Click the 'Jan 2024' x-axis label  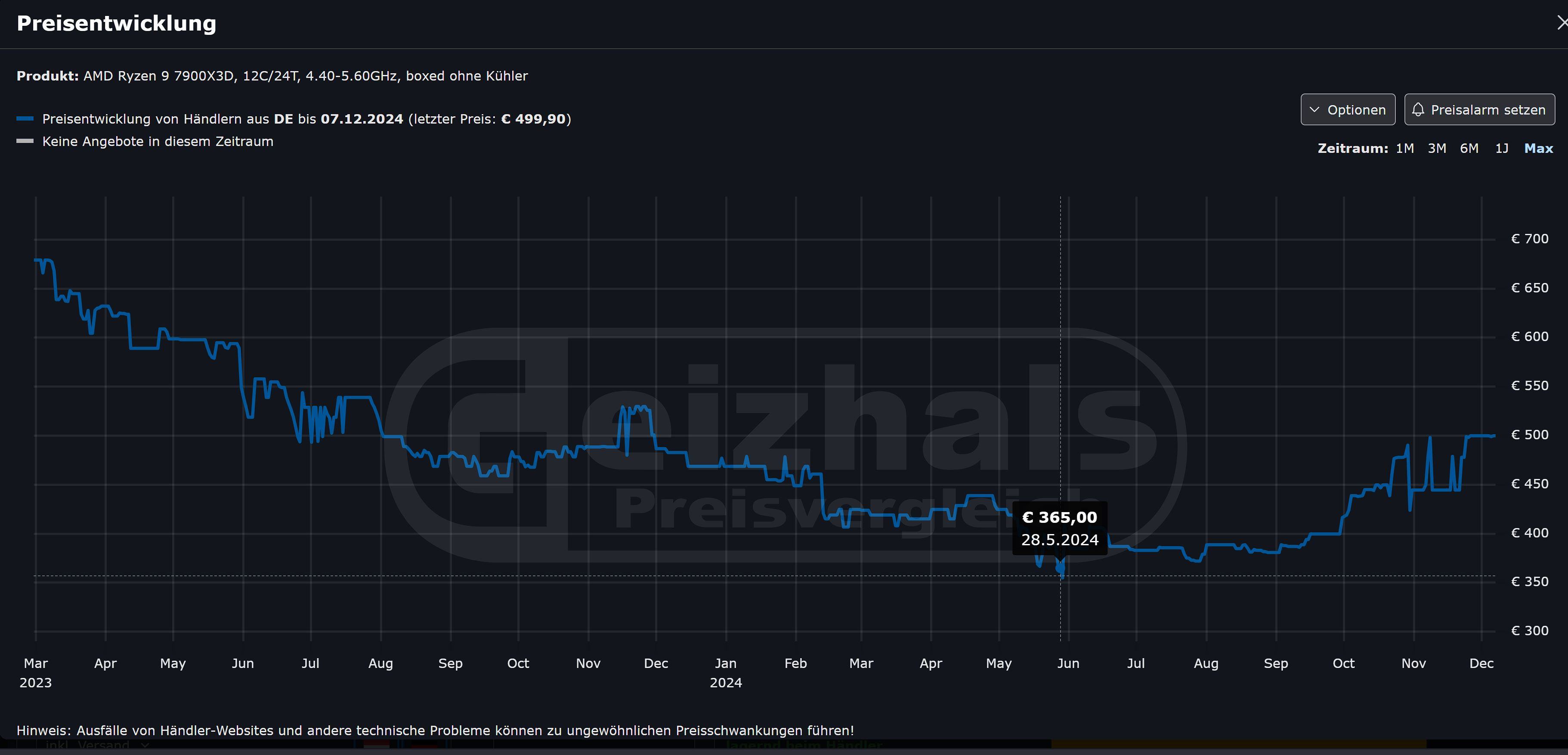point(726,673)
